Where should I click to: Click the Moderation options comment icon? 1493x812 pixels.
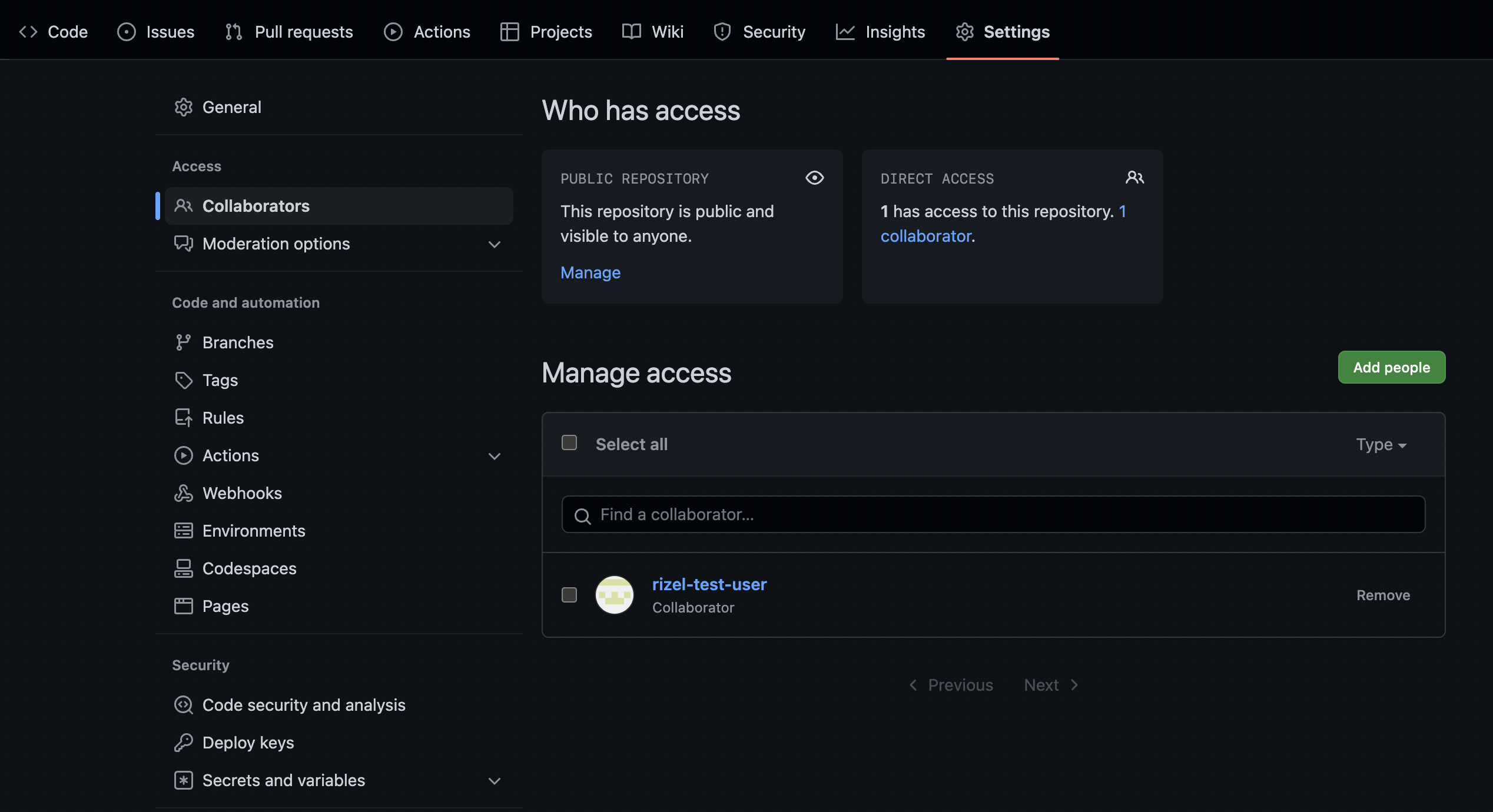[184, 244]
